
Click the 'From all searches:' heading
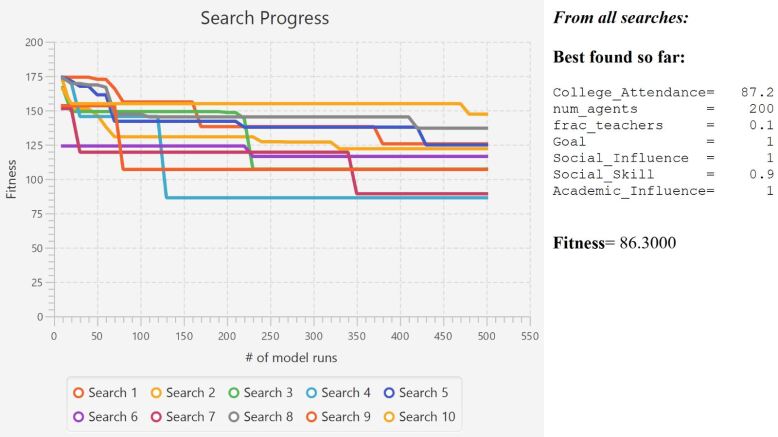620,17
